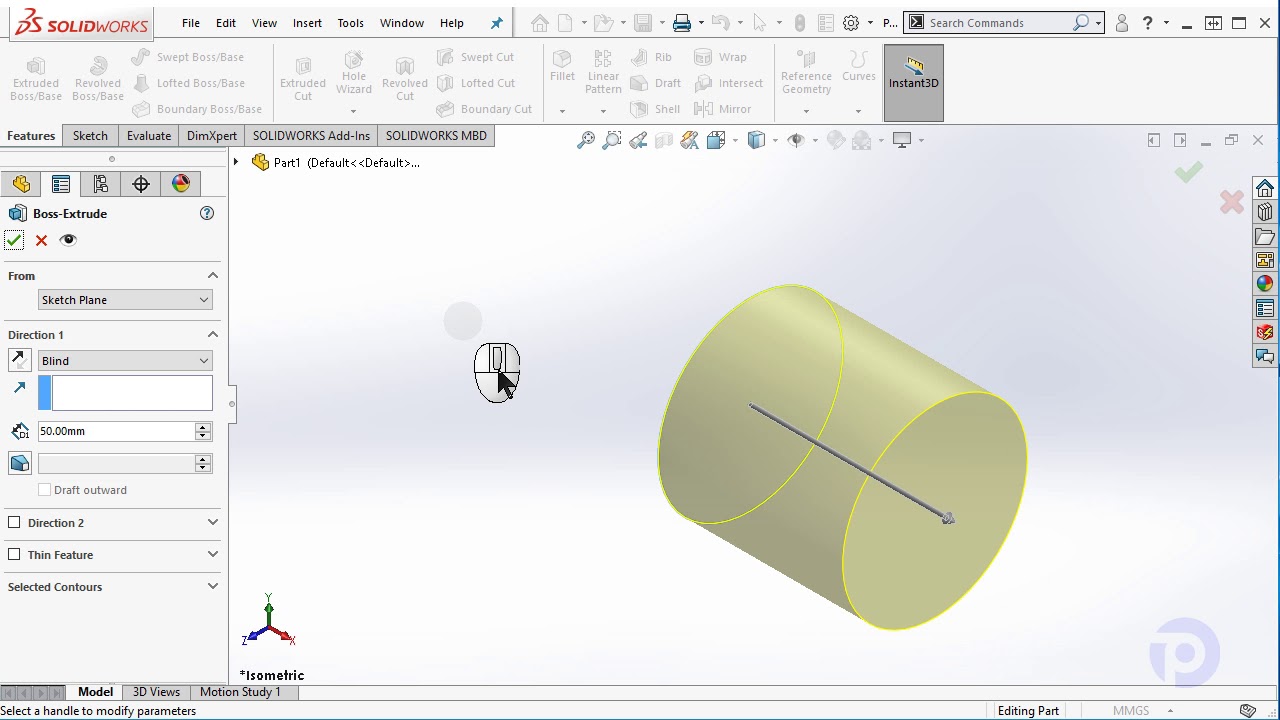Click red cancel X in graphics corner
The height and width of the screenshot is (720, 1280).
[x=1232, y=203]
